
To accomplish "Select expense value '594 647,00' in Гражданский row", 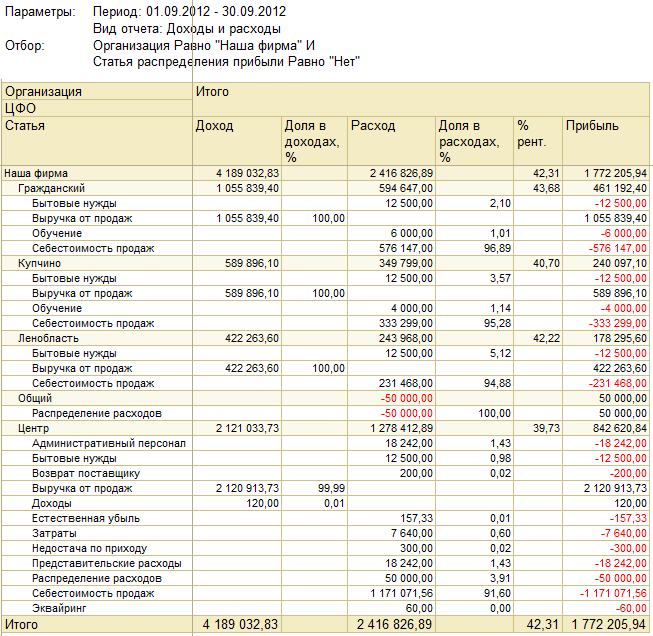I will 406,188.
